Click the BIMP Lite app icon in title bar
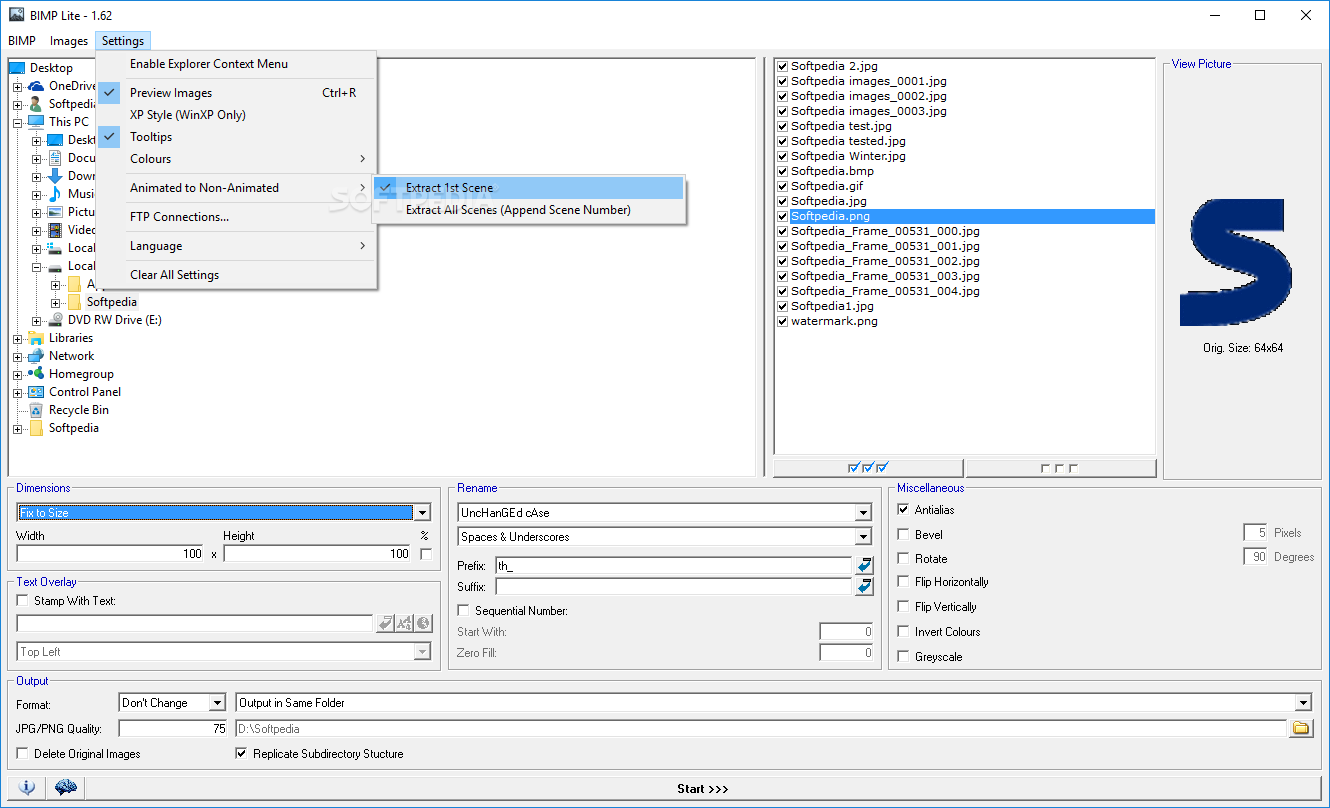Screen dimensions: 1330x808 click(x=16, y=15)
